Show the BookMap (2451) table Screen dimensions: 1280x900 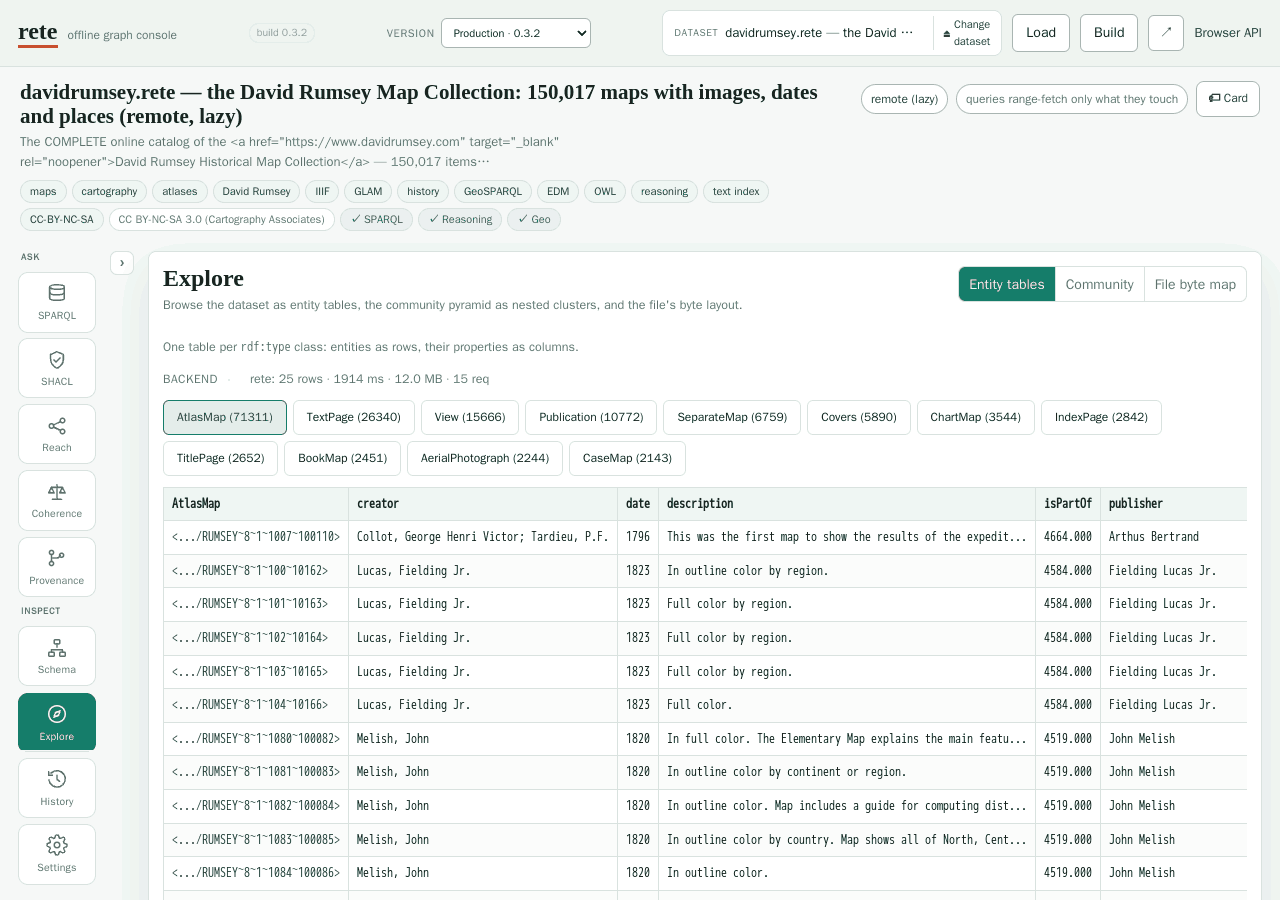pos(343,458)
